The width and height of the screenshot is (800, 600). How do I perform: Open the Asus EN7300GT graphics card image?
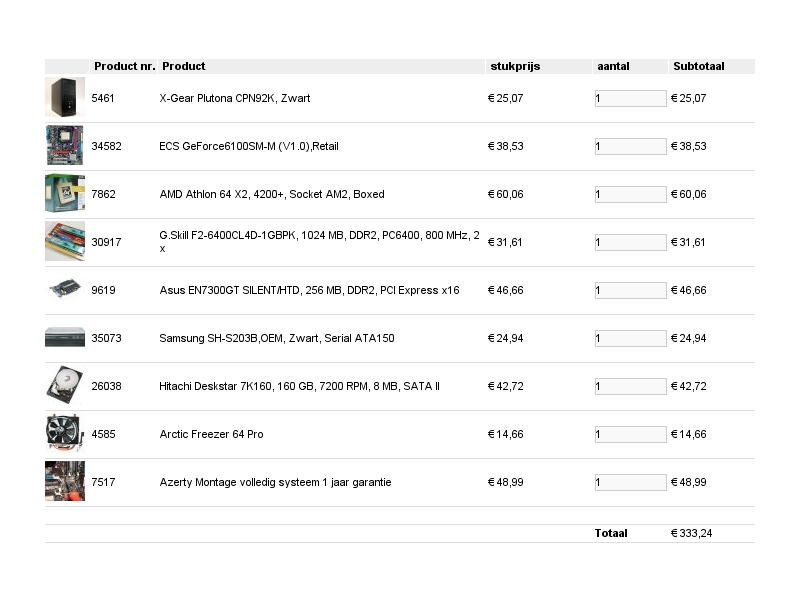click(x=65, y=289)
